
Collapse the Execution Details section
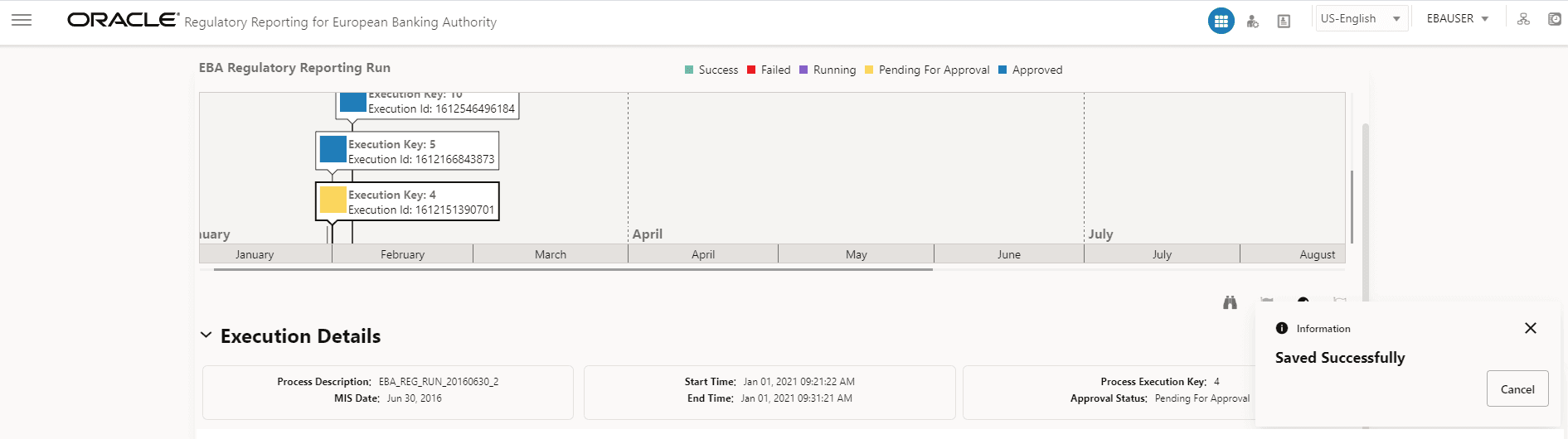coord(206,335)
